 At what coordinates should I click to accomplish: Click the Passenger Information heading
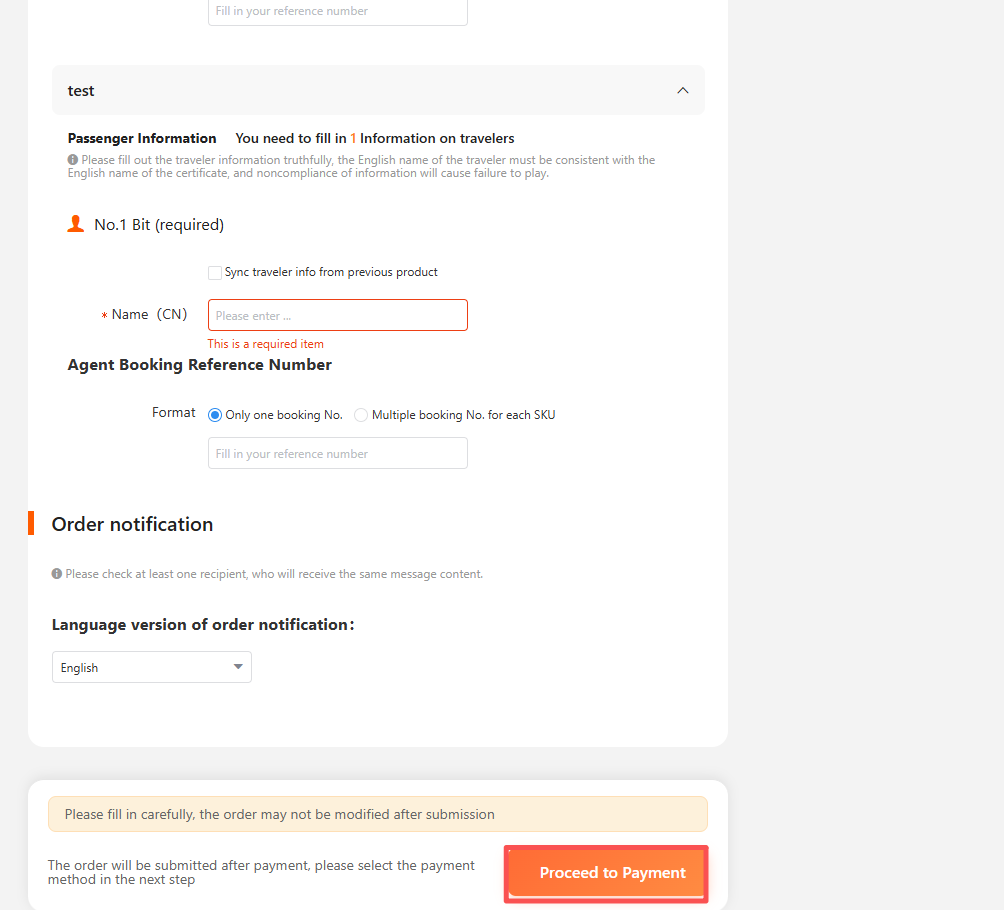click(x=142, y=138)
